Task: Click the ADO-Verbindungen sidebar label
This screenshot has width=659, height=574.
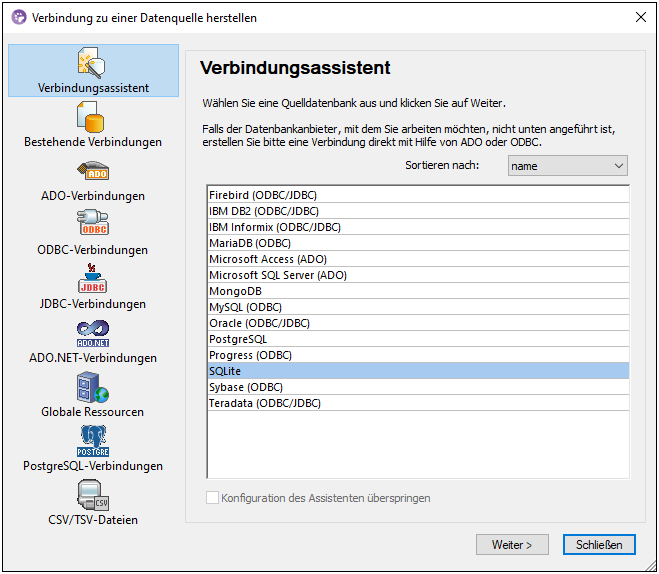Action: click(93, 196)
